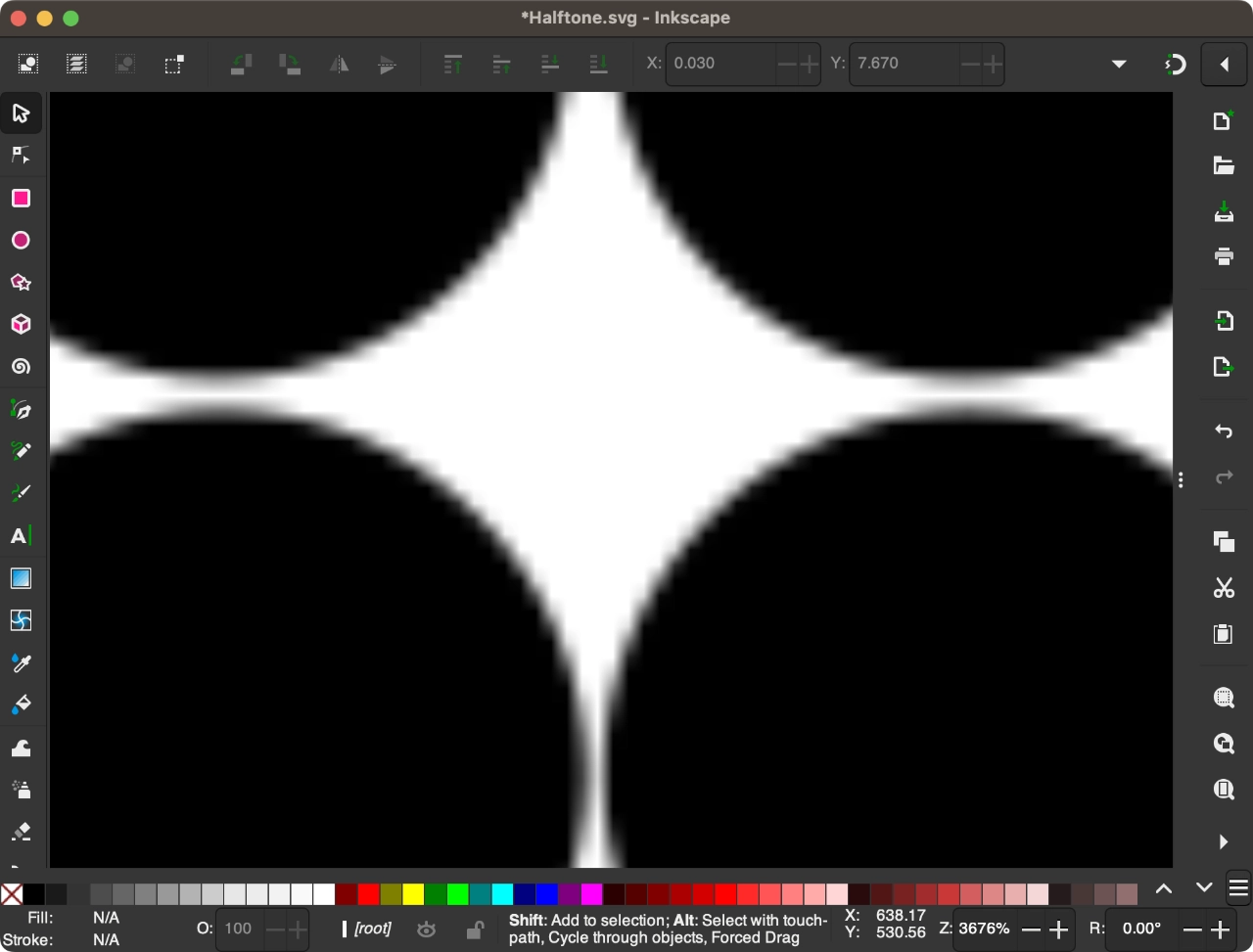The width and height of the screenshot is (1253, 952).
Task: Click the Export icon
Action: coord(1224,366)
